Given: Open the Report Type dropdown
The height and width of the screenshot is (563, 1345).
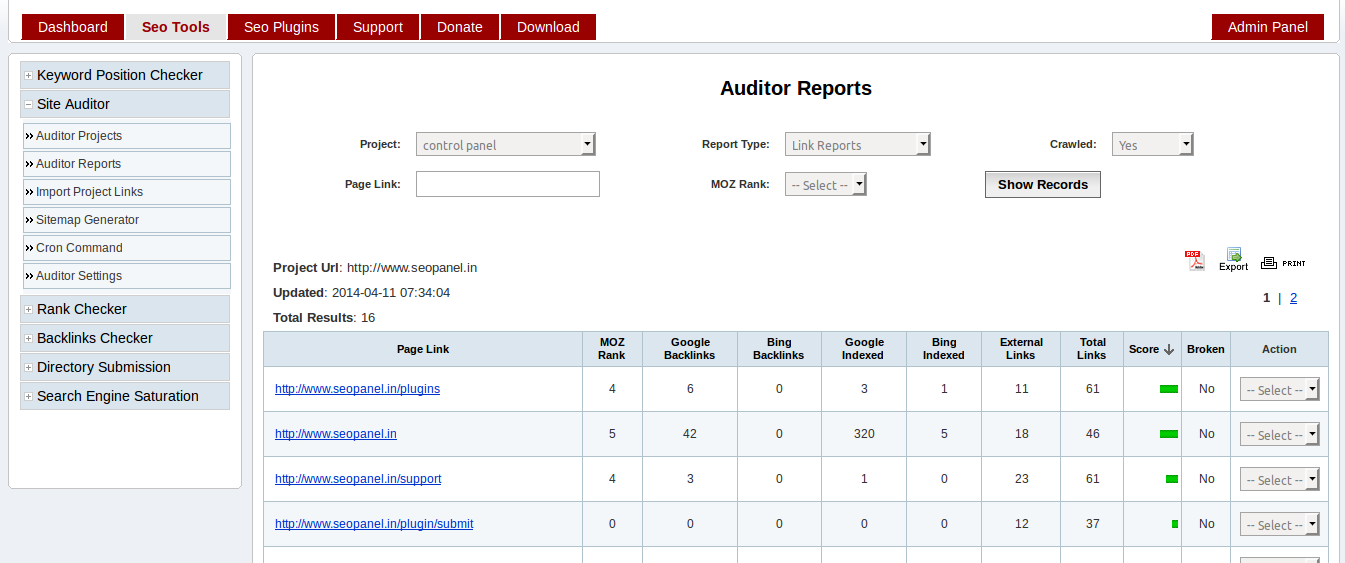Looking at the screenshot, I should coord(858,145).
